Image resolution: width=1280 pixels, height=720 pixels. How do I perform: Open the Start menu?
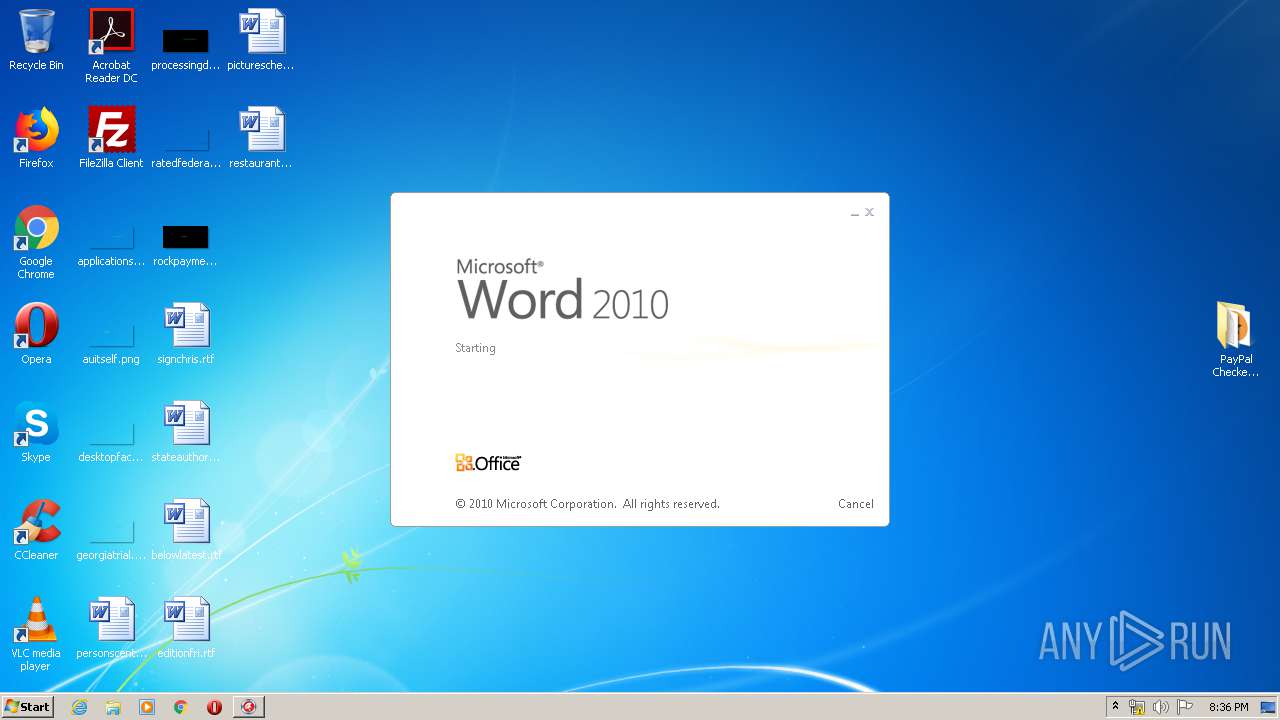tap(27, 707)
